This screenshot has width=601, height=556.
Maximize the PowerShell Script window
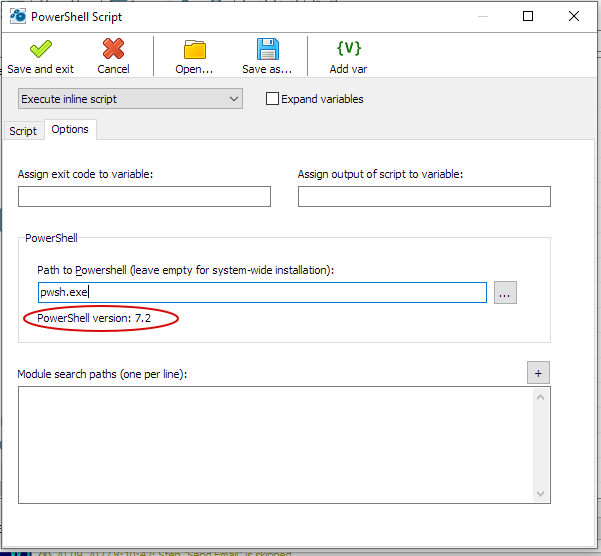point(528,16)
